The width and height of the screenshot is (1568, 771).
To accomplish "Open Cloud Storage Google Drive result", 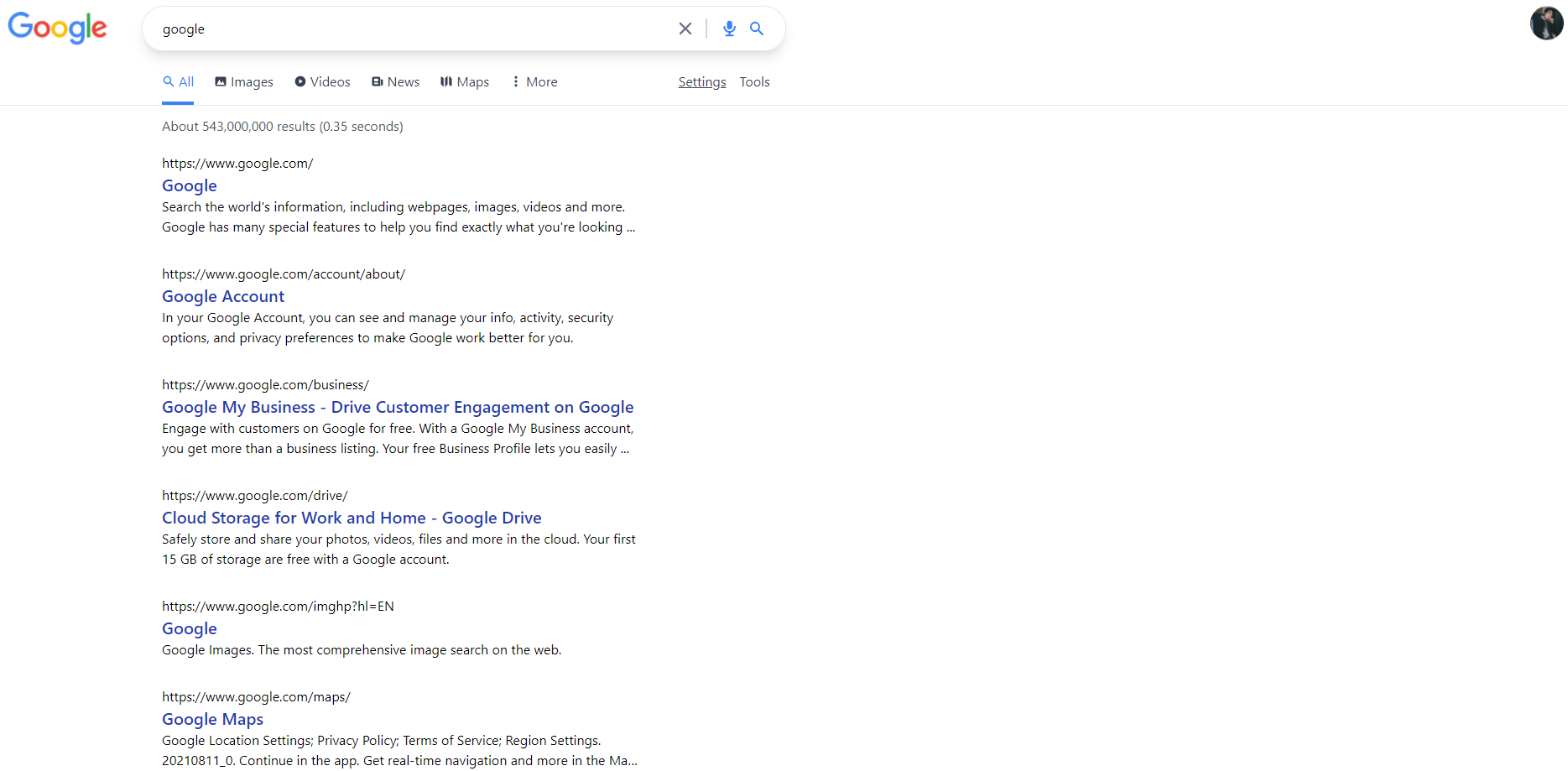I will 352,518.
